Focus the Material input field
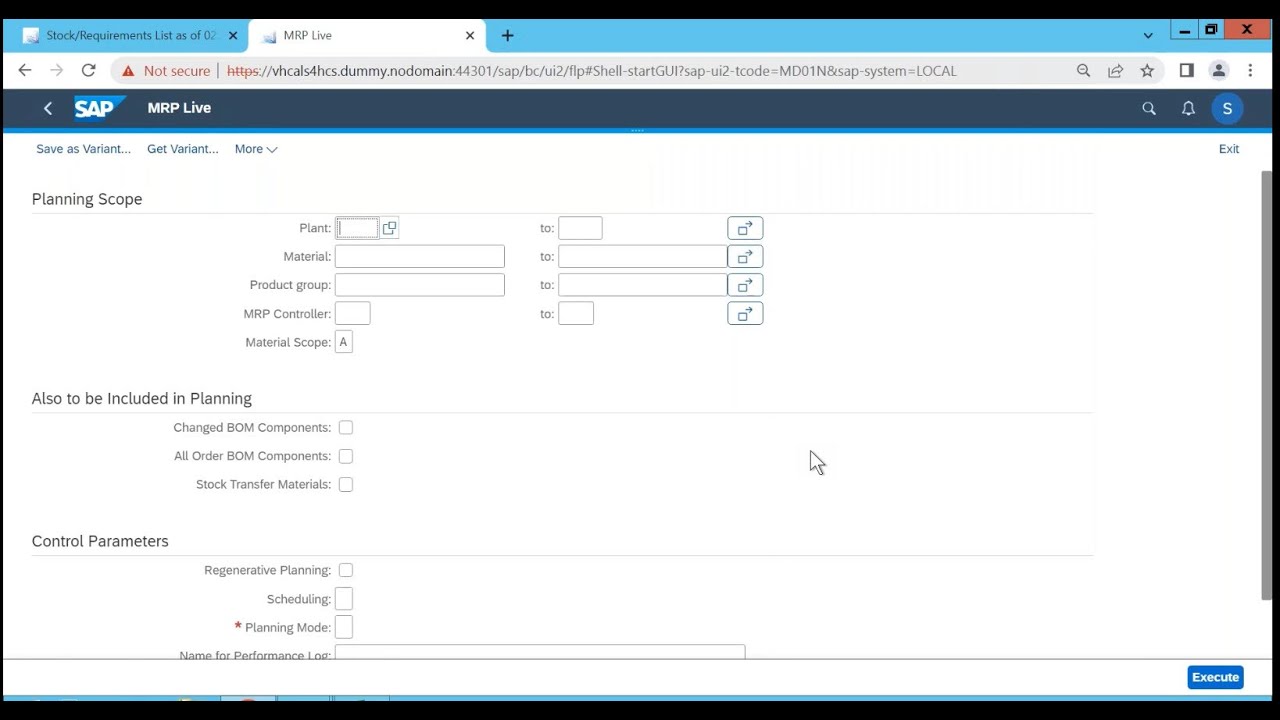This screenshot has height=720, width=1280. point(420,257)
